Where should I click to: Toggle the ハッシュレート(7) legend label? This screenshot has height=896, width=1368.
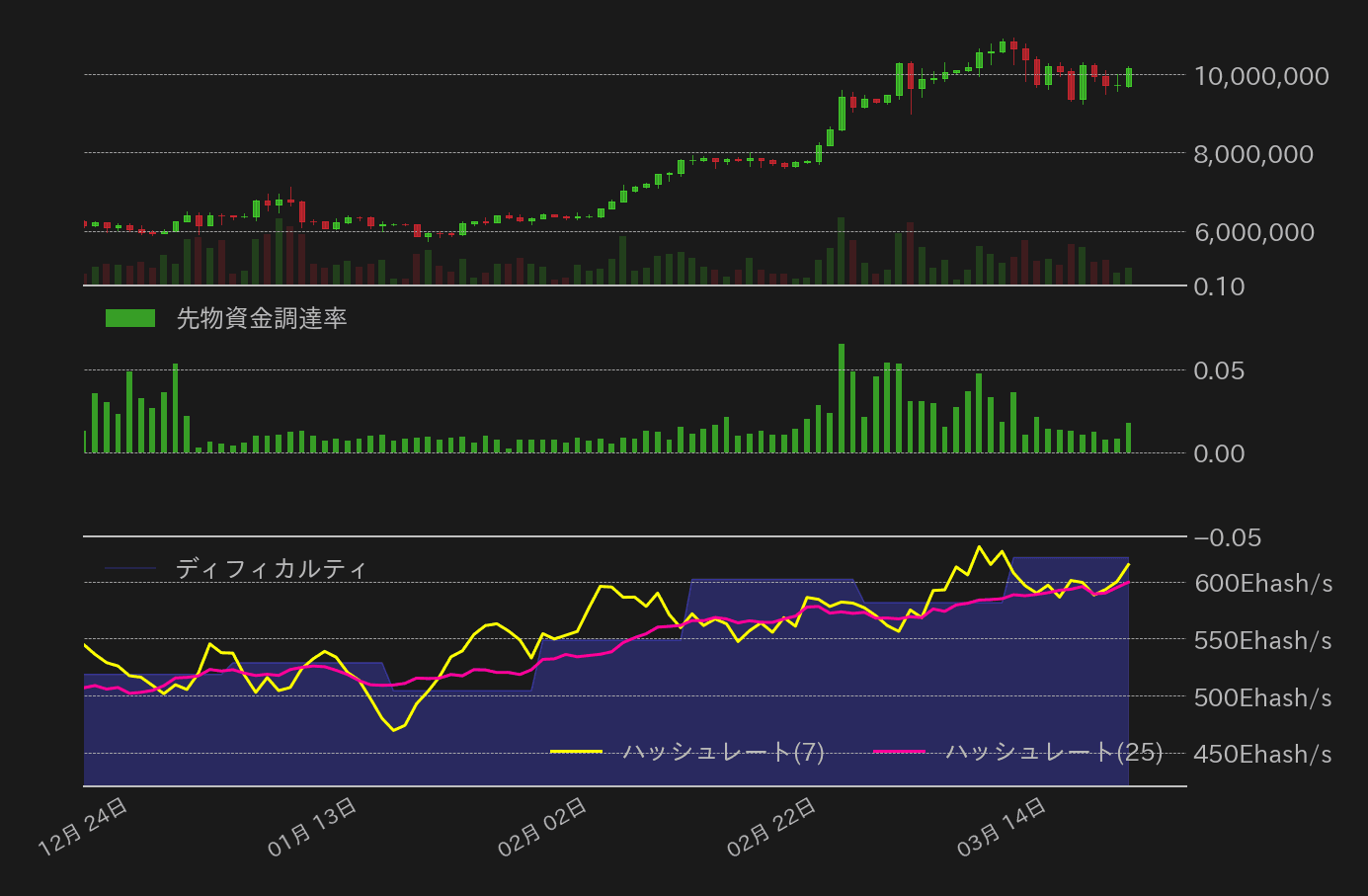click(x=723, y=752)
